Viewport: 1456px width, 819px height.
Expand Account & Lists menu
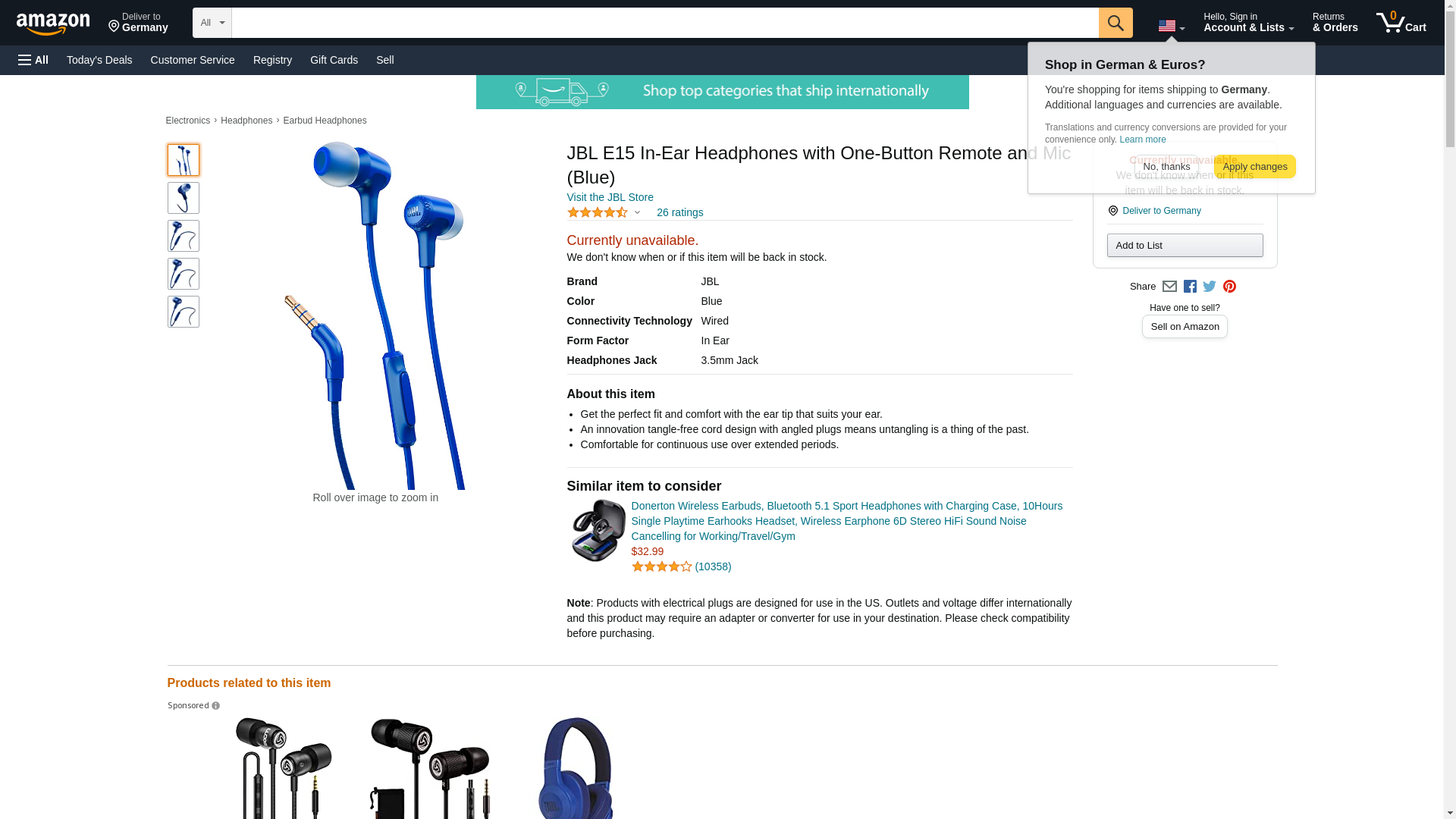point(1248,23)
